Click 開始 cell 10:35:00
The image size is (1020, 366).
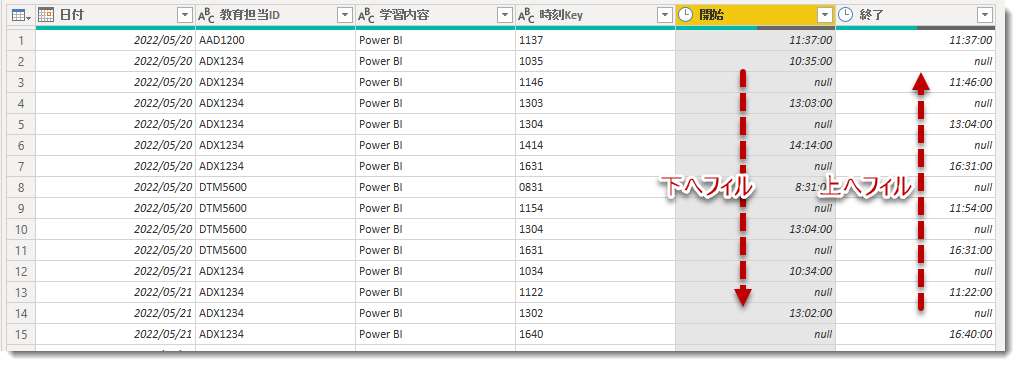755,61
